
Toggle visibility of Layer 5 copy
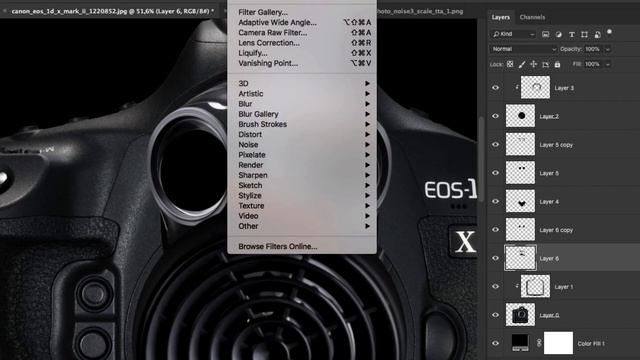(x=496, y=144)
